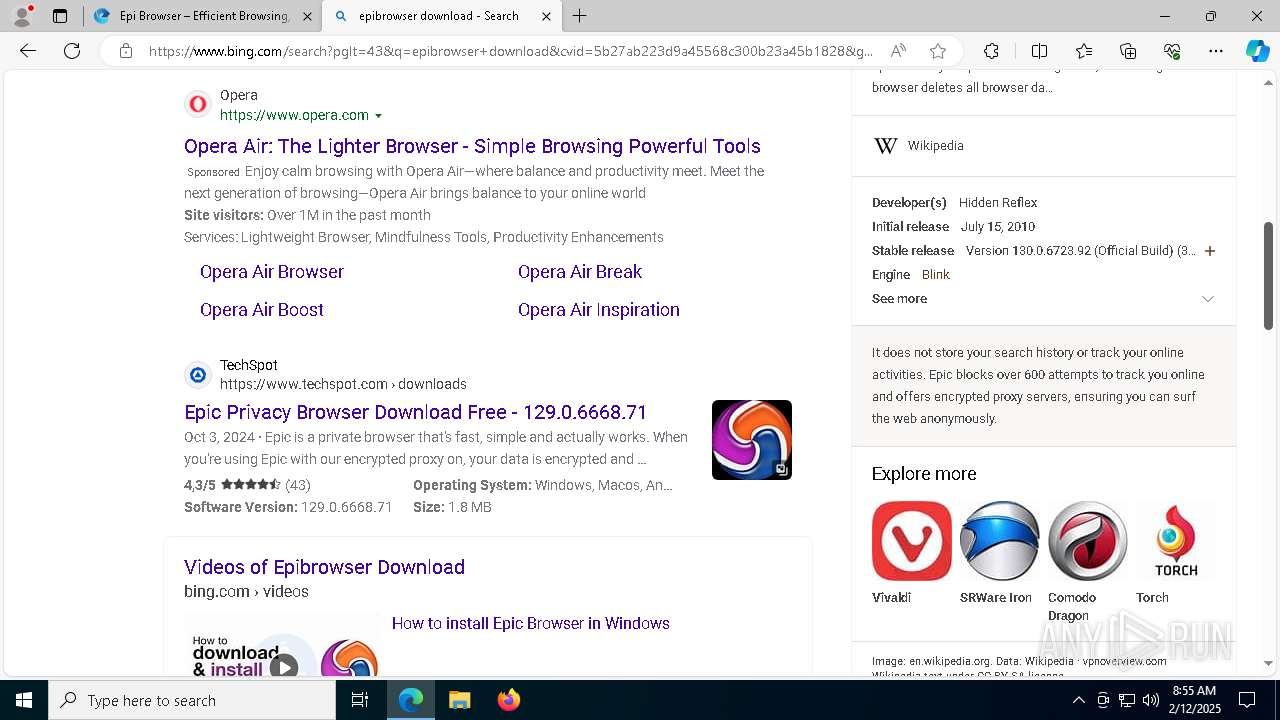Open the notification center icon
The height and width of the screenshot is (720, 1280).
coord(1247,700)
